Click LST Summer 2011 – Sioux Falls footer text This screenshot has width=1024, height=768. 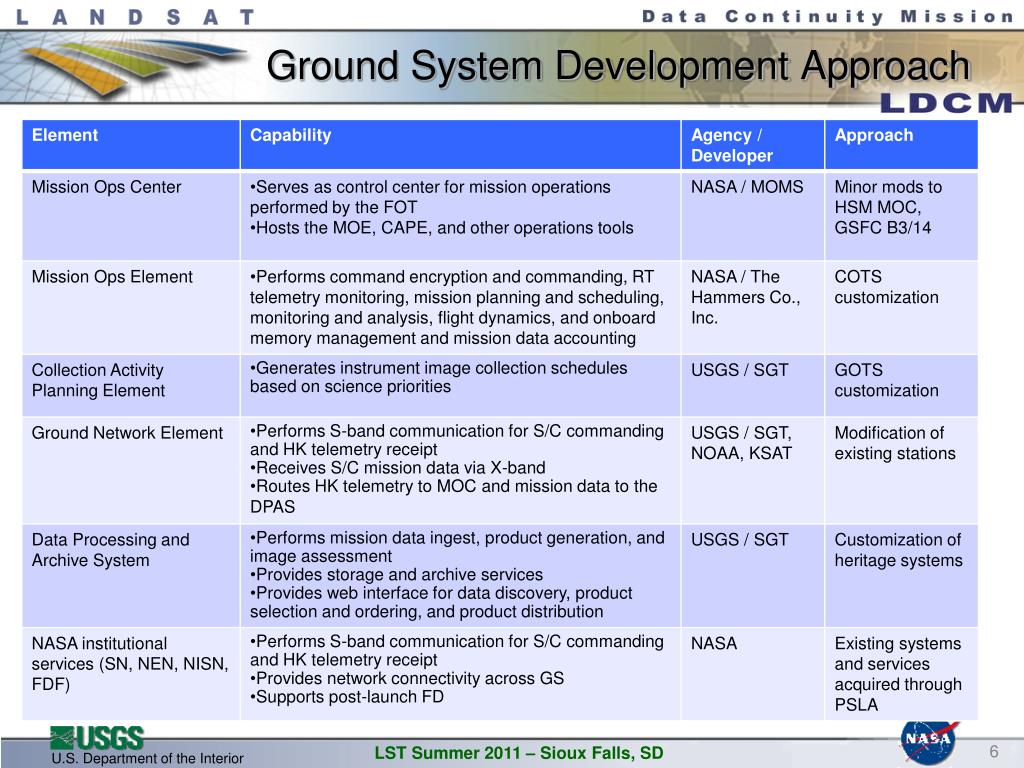(x=519, y=753)
